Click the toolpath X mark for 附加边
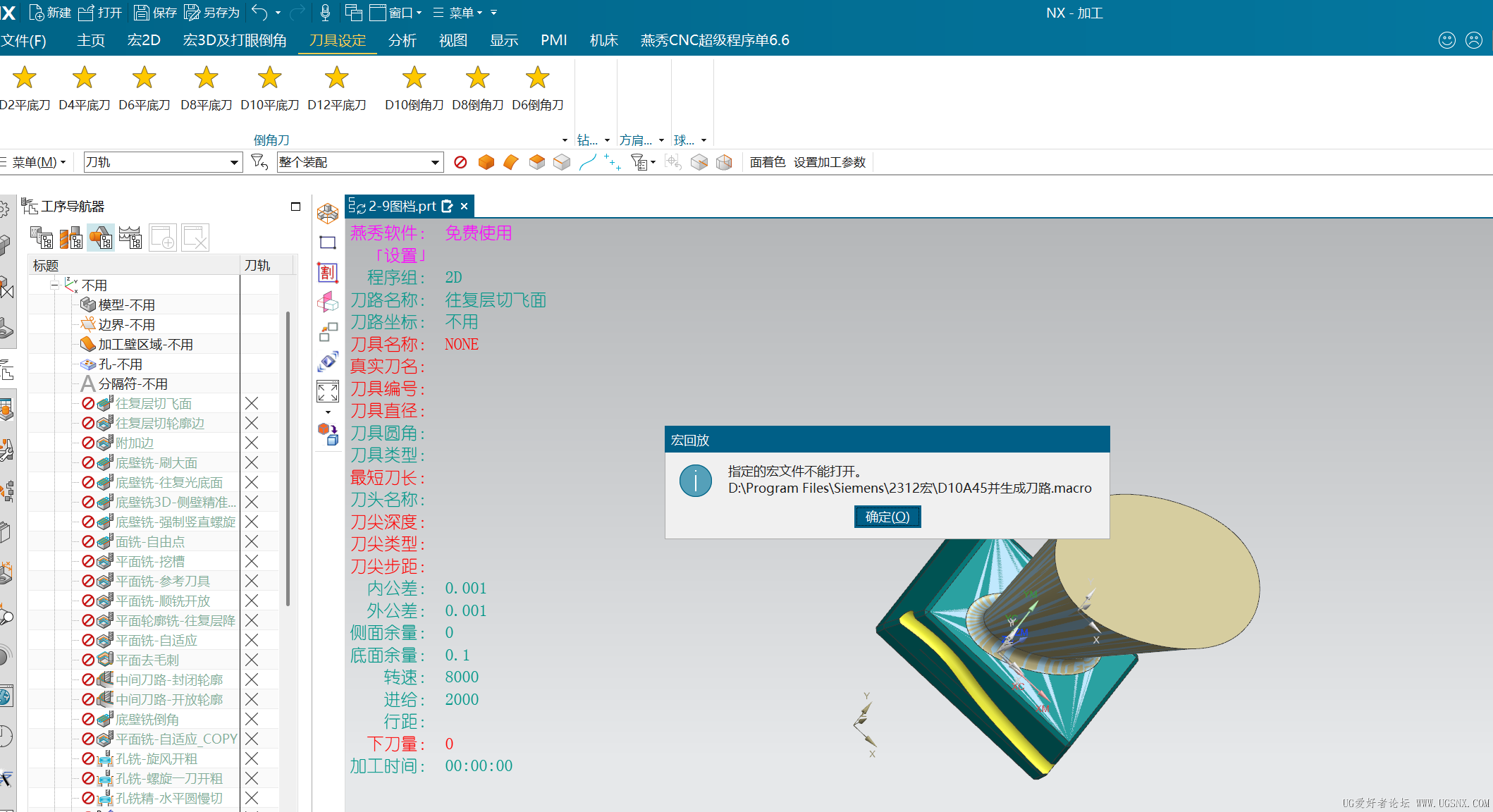The width and height of the screenshot is (1493, 812). click(252, 443)
